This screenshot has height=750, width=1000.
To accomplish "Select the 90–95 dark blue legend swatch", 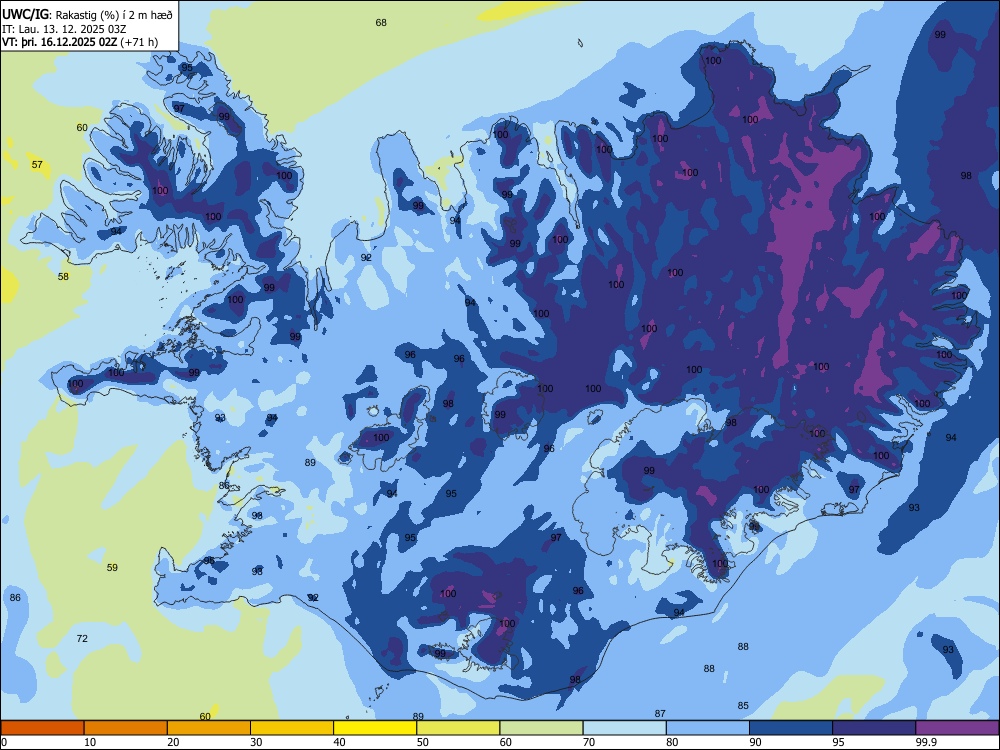I will pyautogui.click(x=791, y=728).
